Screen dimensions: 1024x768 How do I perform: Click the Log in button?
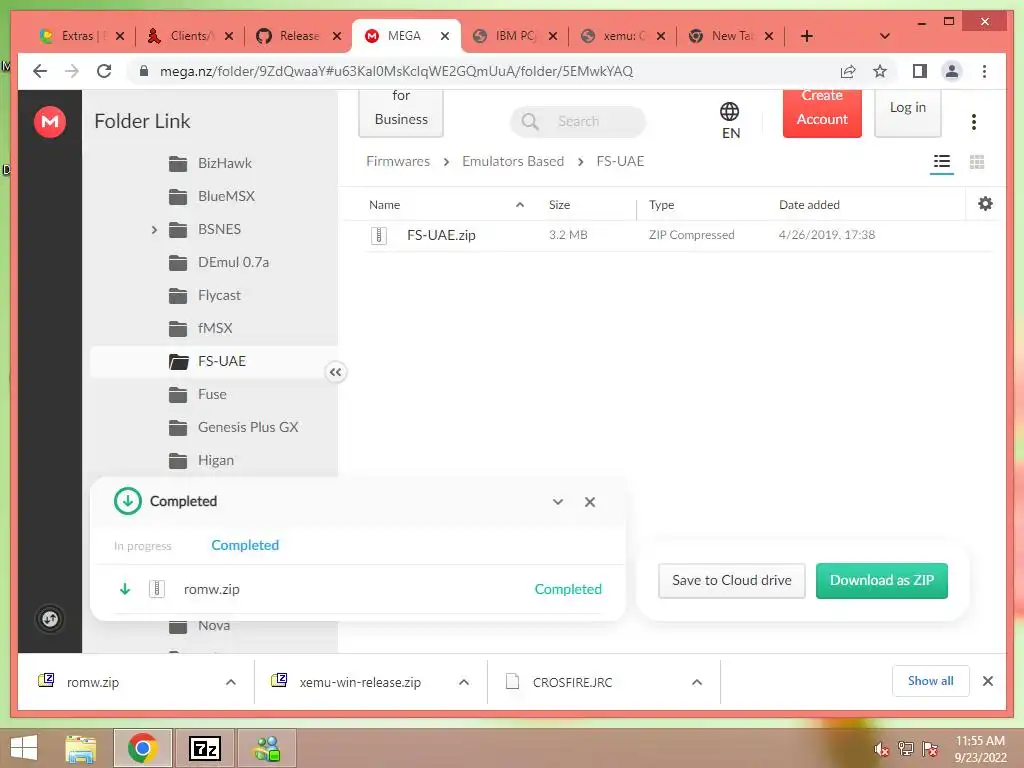click(x=908, y=112)
